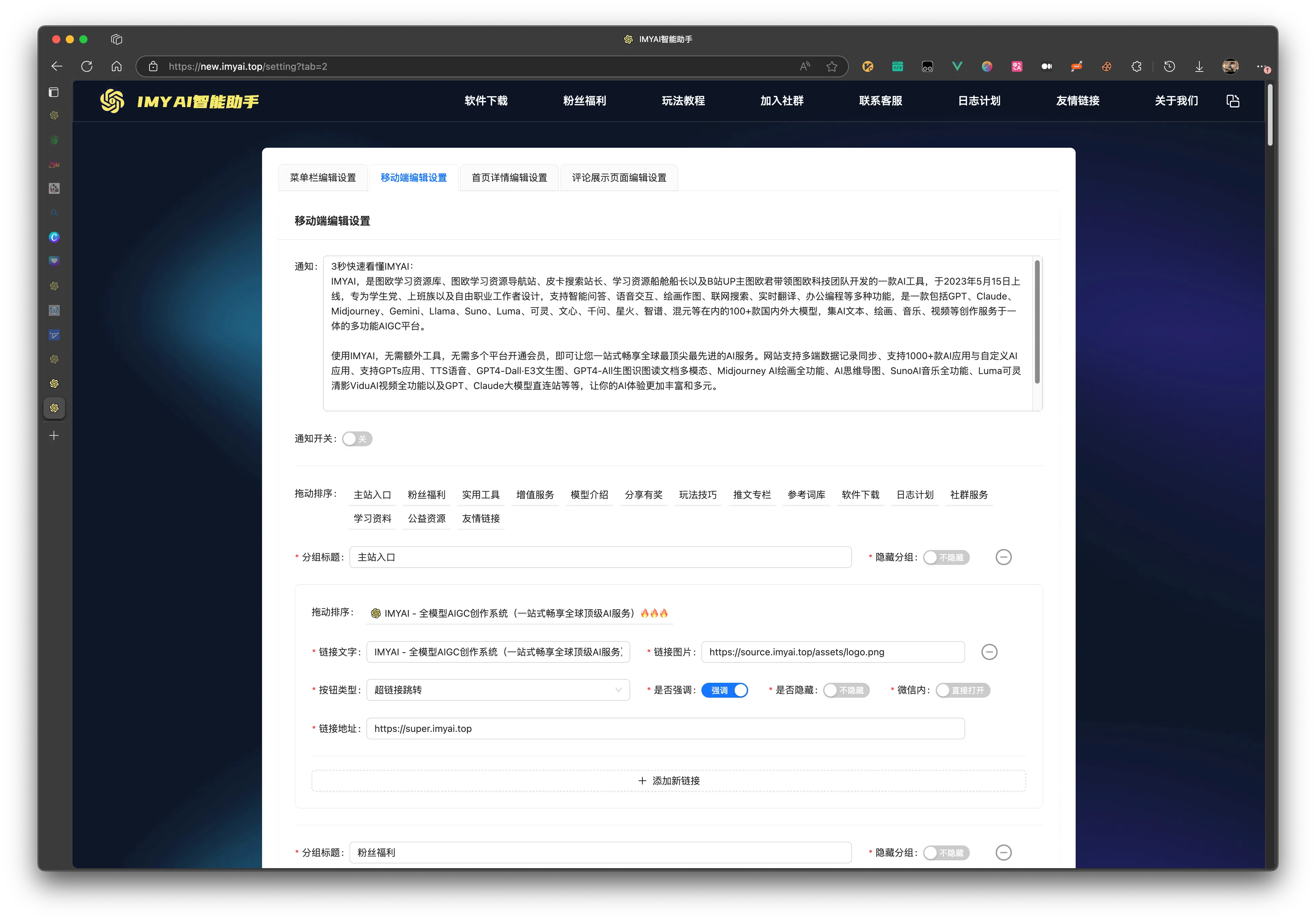Screen dimensions: 1316x921
Task: Open the user profile avatar
Action: click(1230, 66)
